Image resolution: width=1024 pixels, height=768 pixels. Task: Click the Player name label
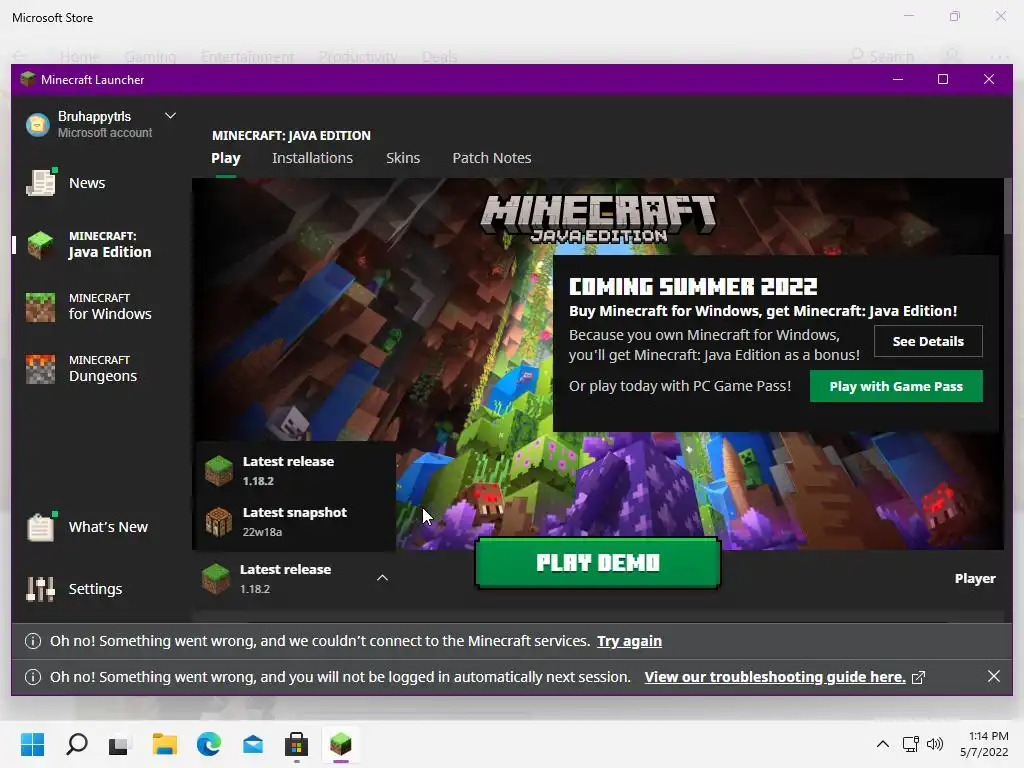pyautogui.click(x=975, y=579)
